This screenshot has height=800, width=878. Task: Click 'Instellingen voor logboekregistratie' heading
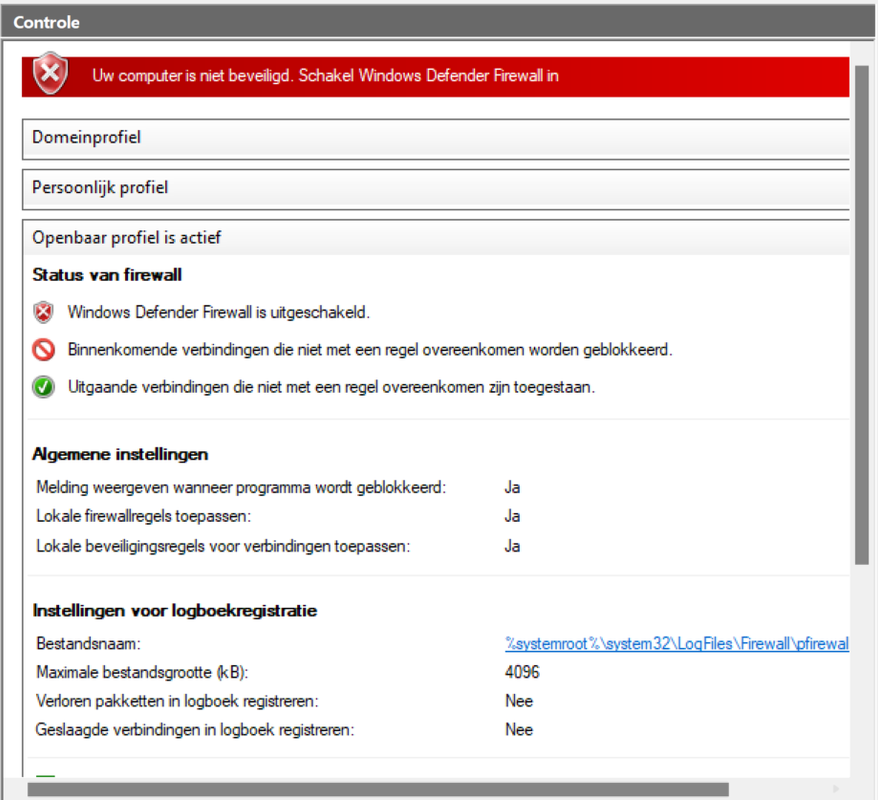point(175,611)
